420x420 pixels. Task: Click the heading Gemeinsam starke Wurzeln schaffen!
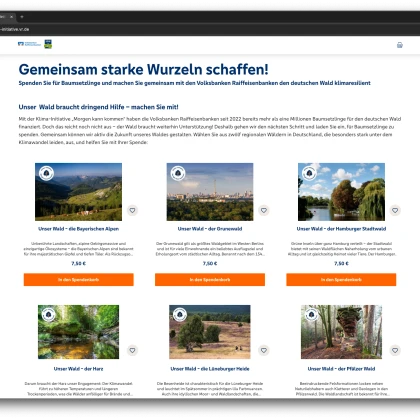(144, 70)
